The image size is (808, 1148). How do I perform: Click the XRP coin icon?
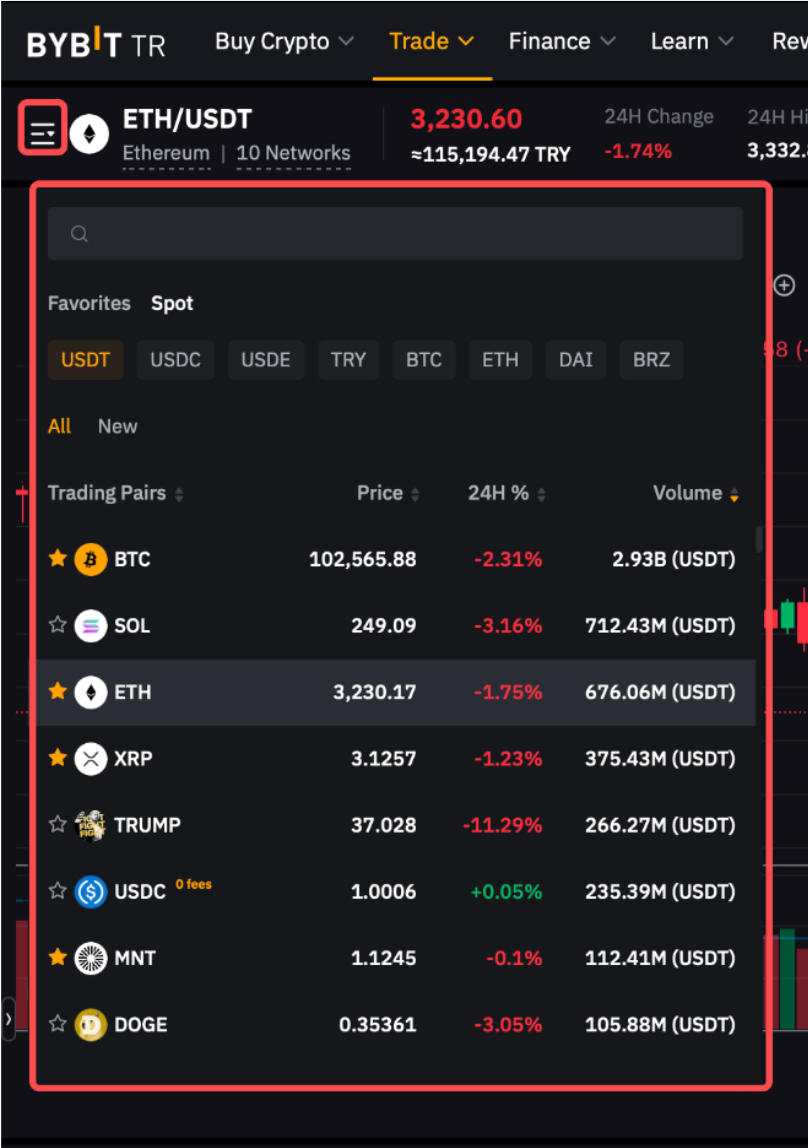coord(90,759)
